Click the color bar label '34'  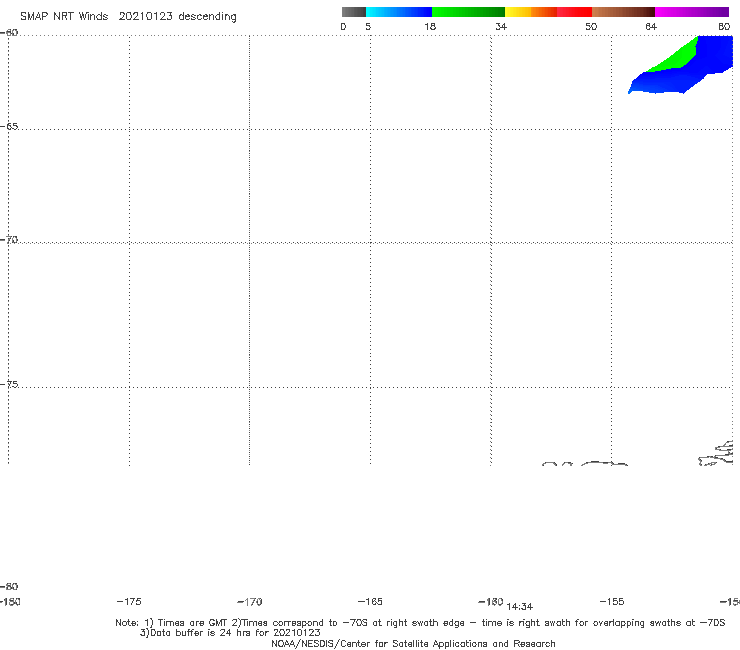[x=501, y=26]
